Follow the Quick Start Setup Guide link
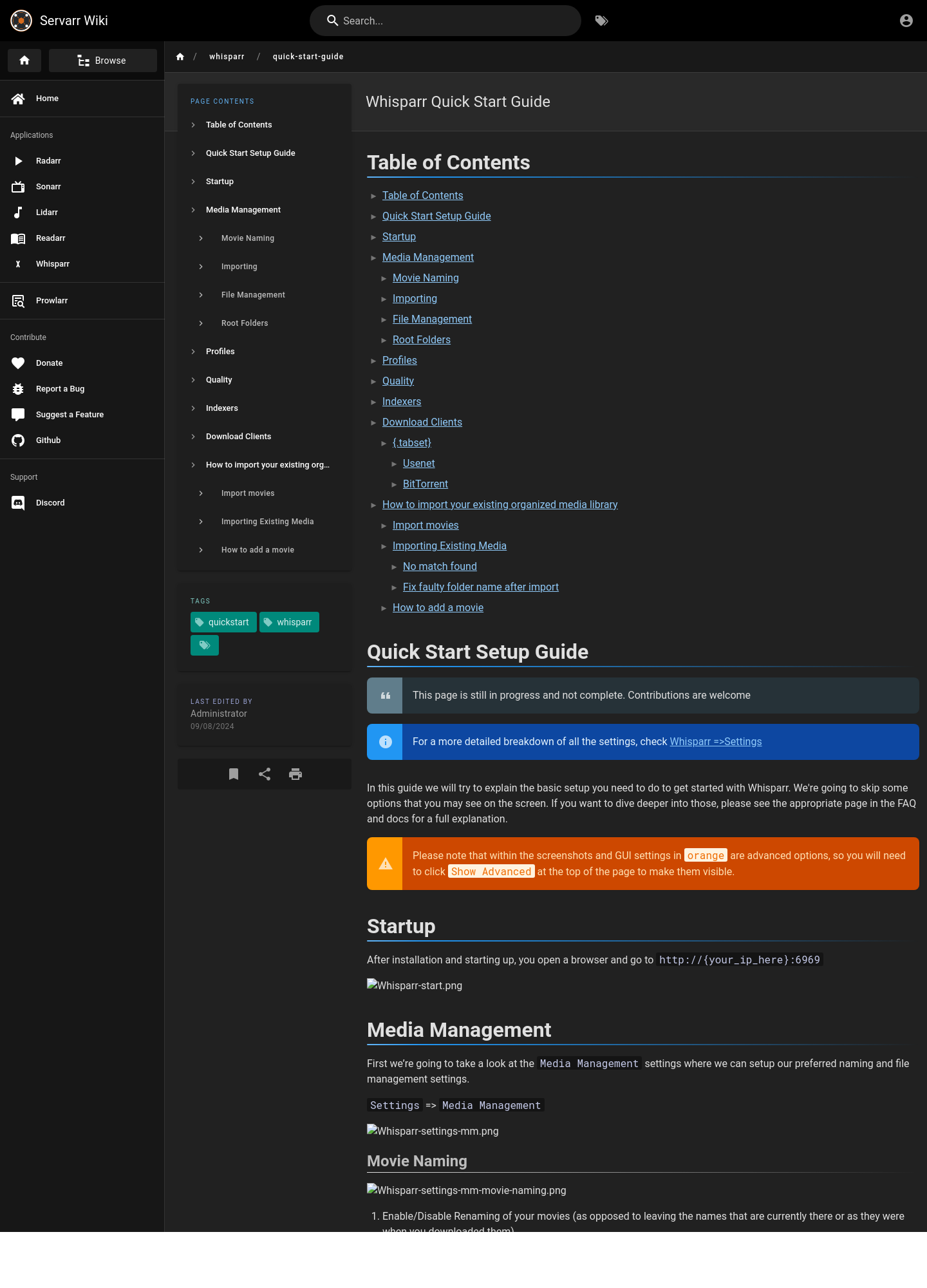The height and width of the screenshot is (1288, 927). [436, 216]
